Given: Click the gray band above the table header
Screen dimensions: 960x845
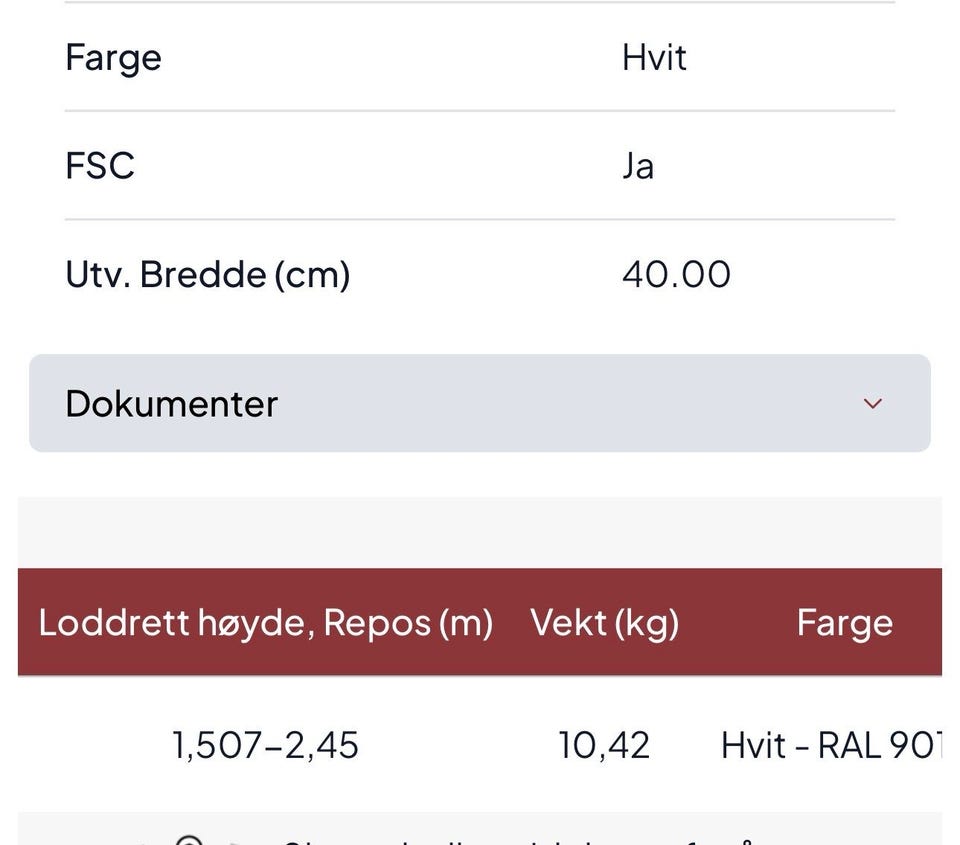Looking at the screenshot, I should pyautogui.click(x=480, y=532).
